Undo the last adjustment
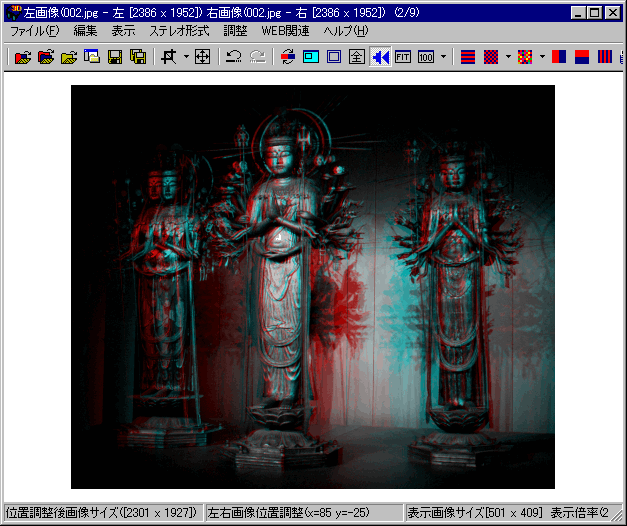This screenshot has width=627, height=526. tap(233, 57)
